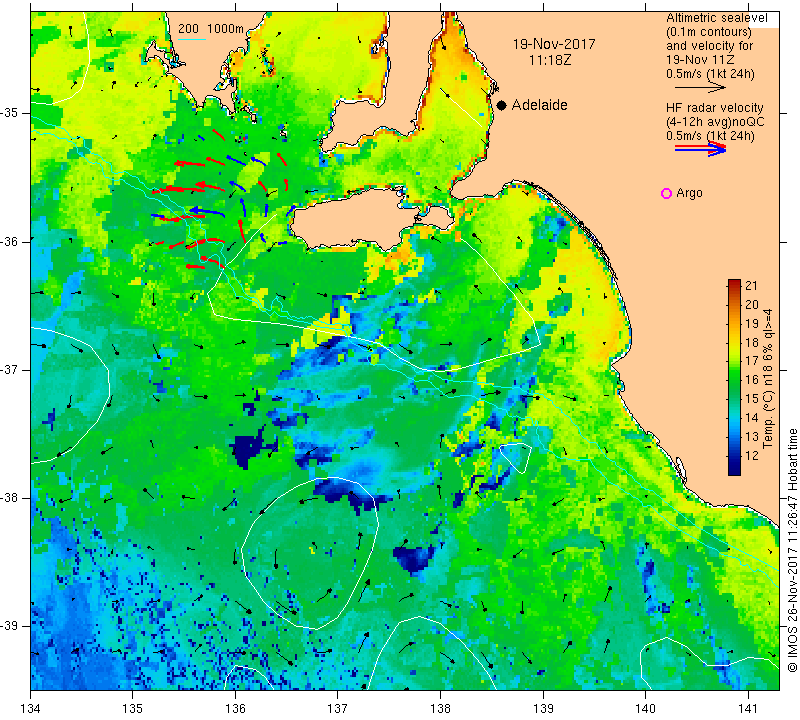Click the temperature color scale bar

coord(734,377)
